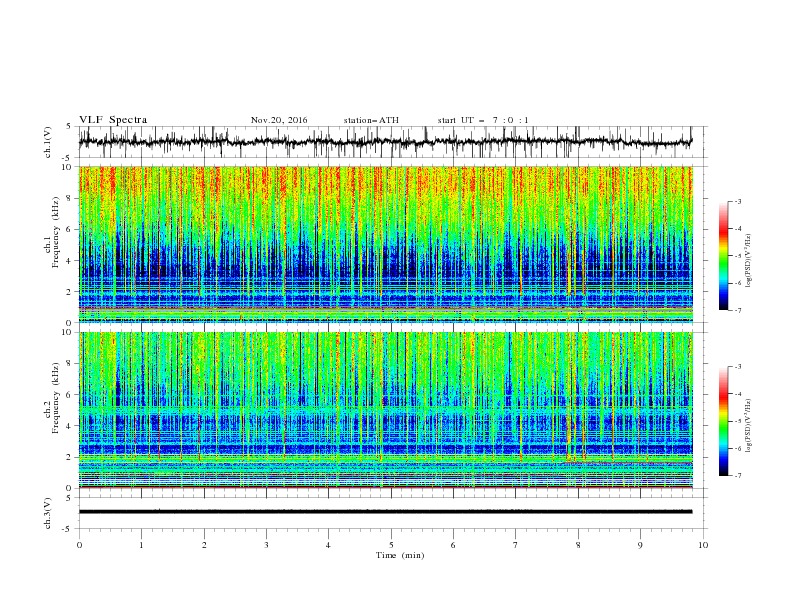Click the "-3" tick on ch.2 colorbar

click(x=738, y=367)
